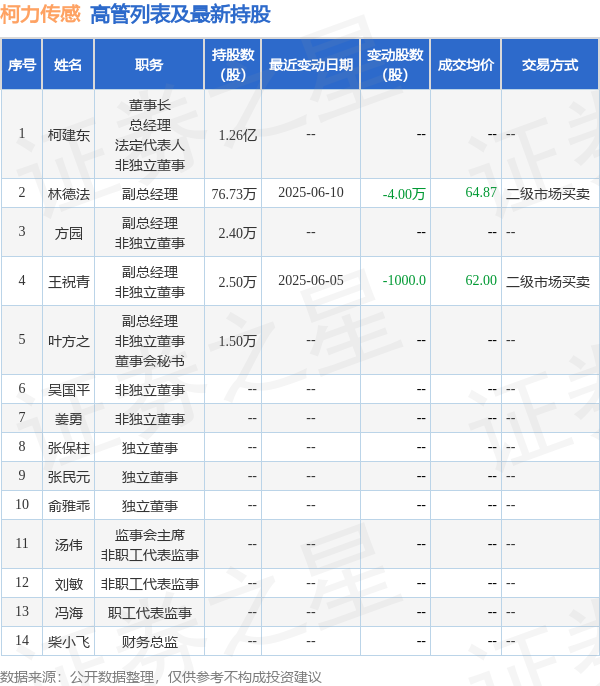Viewport: 600px width, 686px height.
Task: Click the name 姜勇
Action: click(69, 419)
